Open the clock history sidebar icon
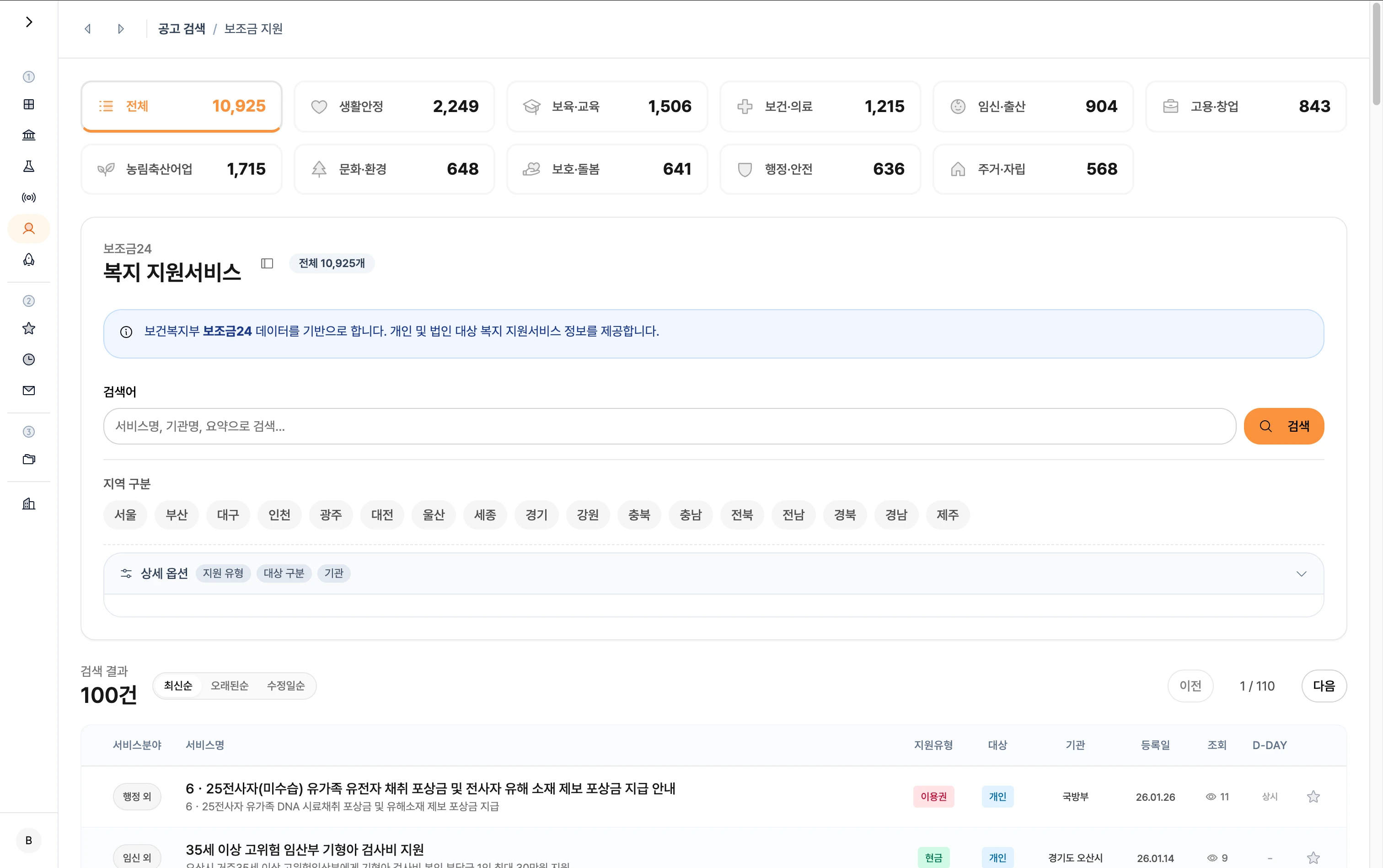Viewport: 1383px width, 868px height. (29, 359)
